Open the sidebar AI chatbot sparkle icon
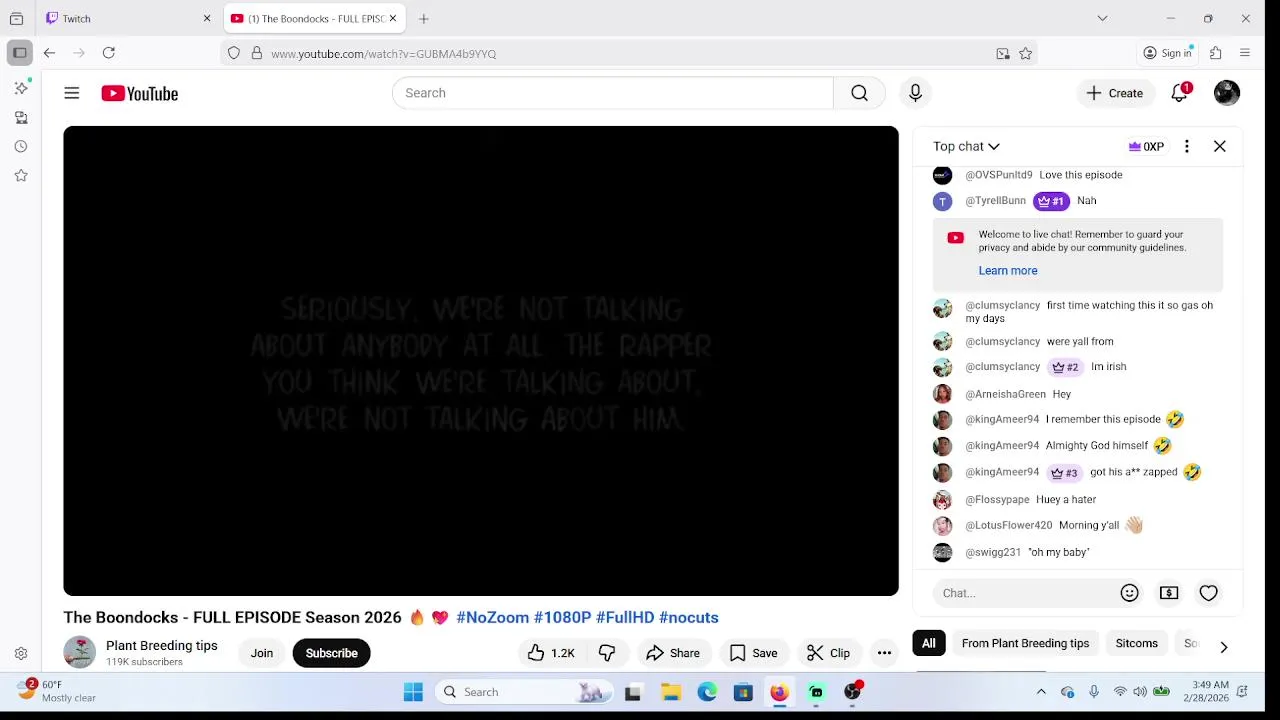This screenshot has width=1280, height=720. pos(21,89)
